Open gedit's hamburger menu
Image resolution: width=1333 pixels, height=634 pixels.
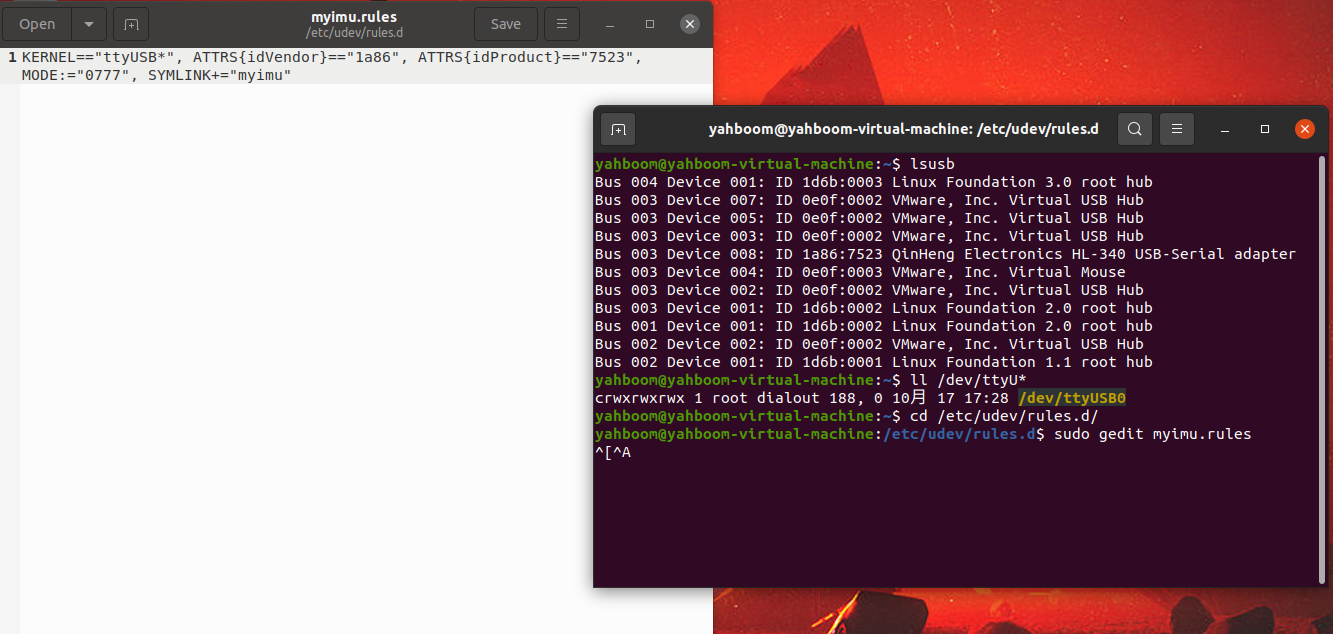[562, 24]
